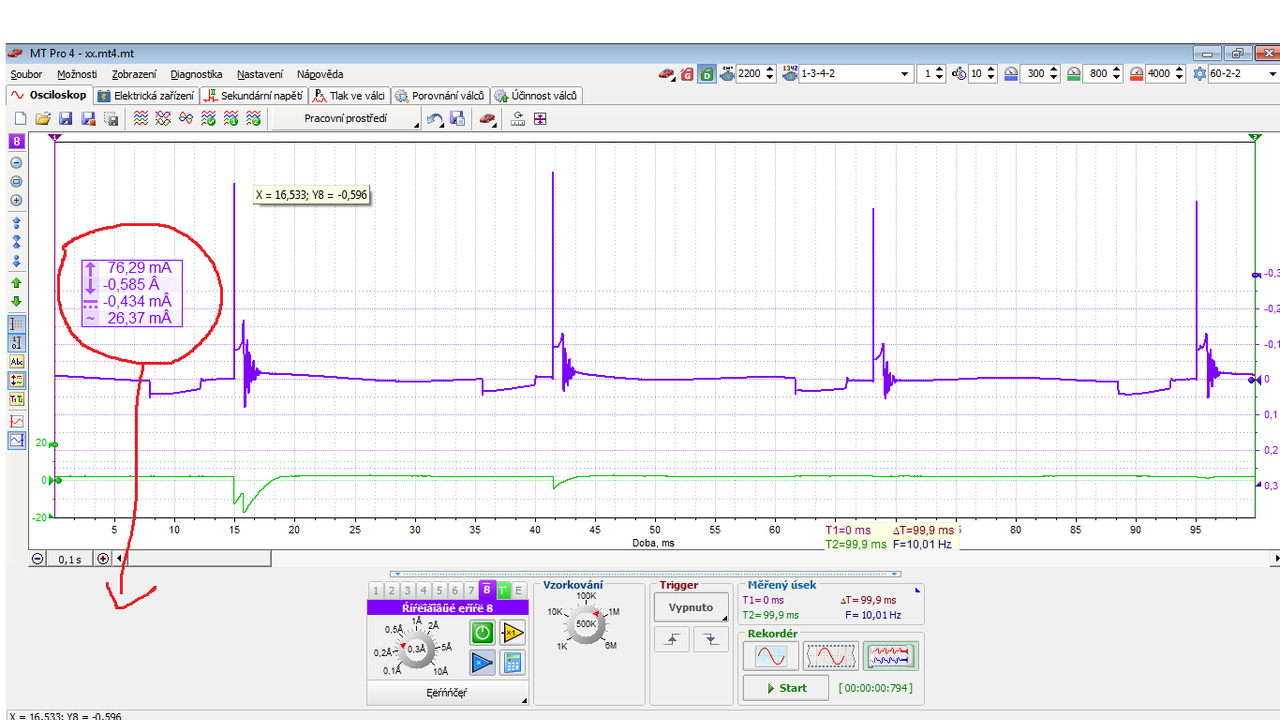Image resolution: width=1280 pixels, height=720 pixels.
Task: Click the green up arrow icon on the sidebar
Action: point(16,284)
